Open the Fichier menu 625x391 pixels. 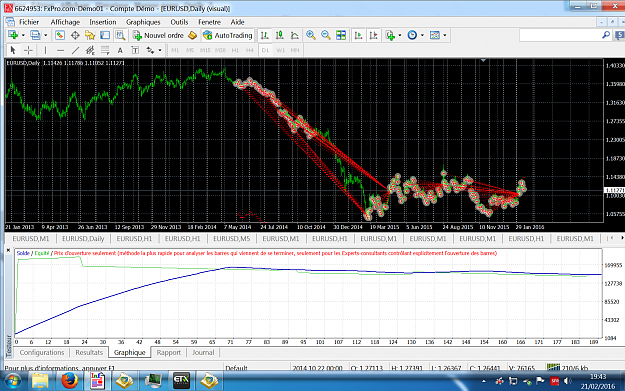coord(29,22)
